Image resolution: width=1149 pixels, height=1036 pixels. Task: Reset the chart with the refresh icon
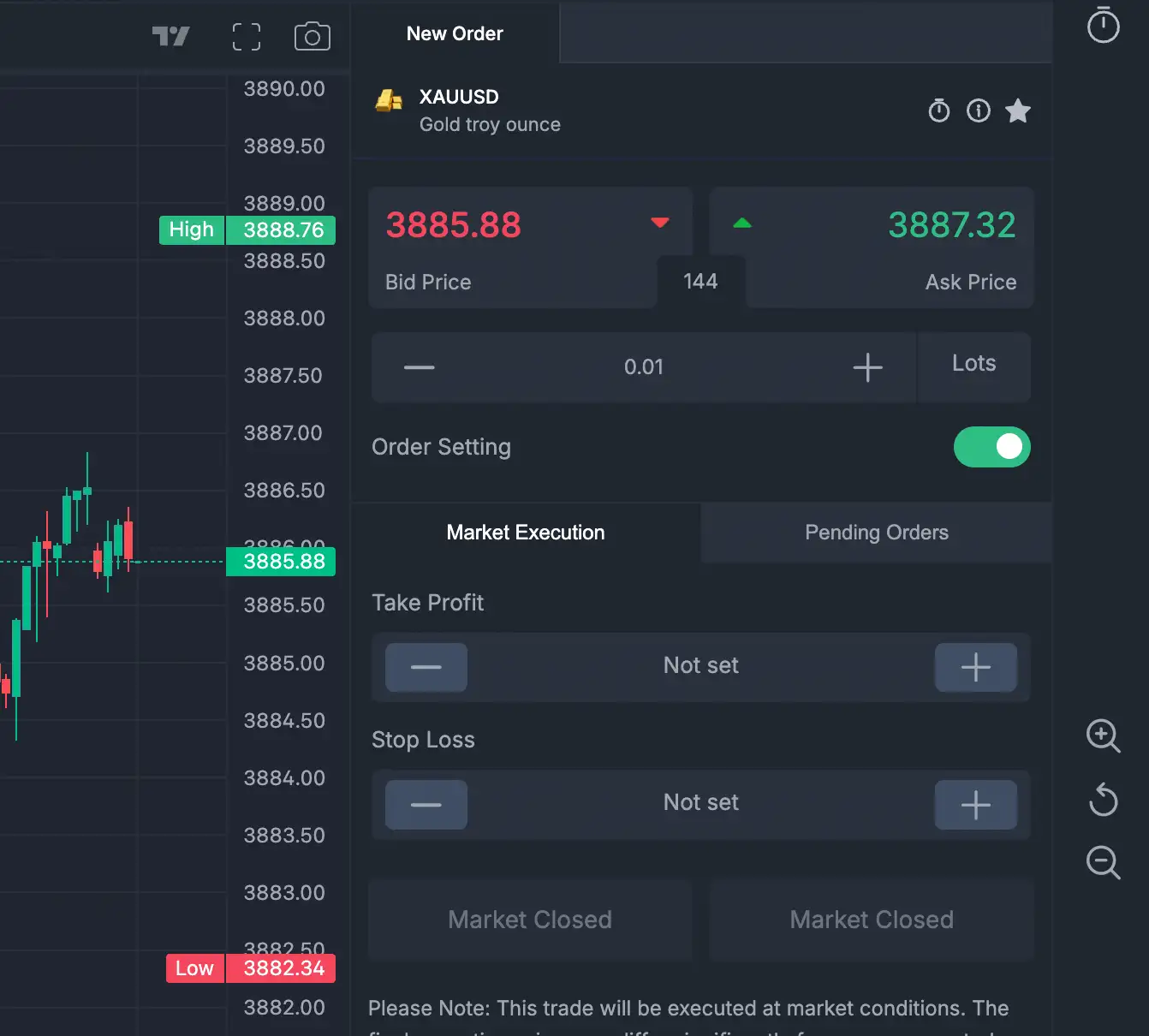point(1103,799)
